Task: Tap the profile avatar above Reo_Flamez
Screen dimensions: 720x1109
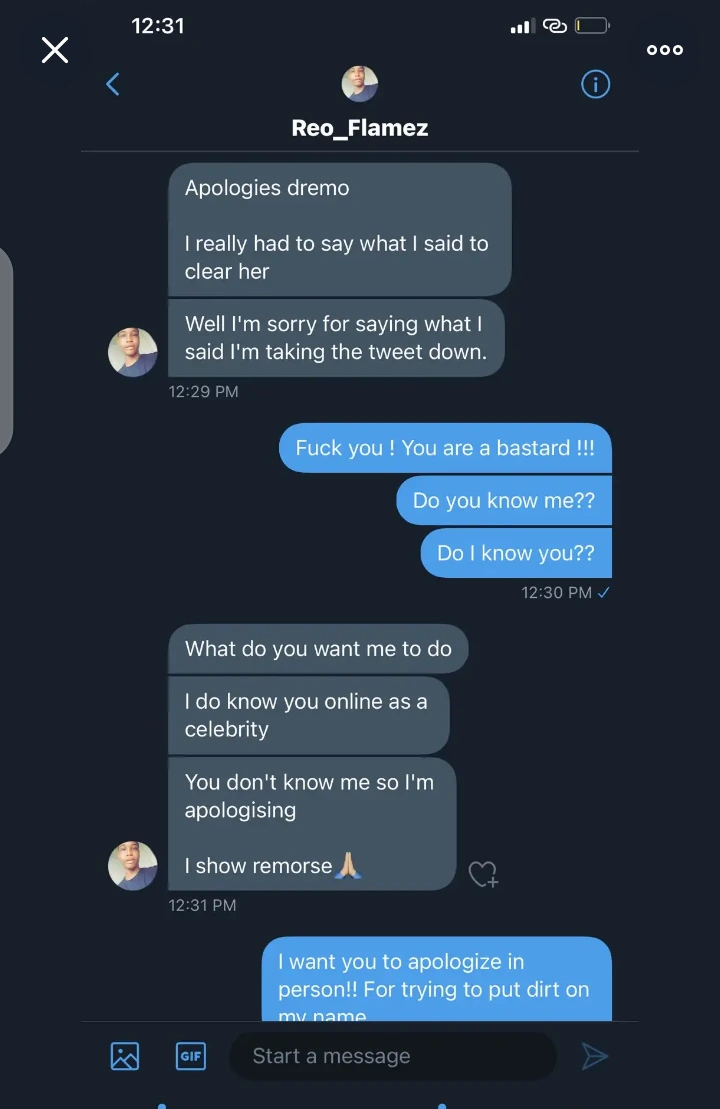Action: pos(360,84)
